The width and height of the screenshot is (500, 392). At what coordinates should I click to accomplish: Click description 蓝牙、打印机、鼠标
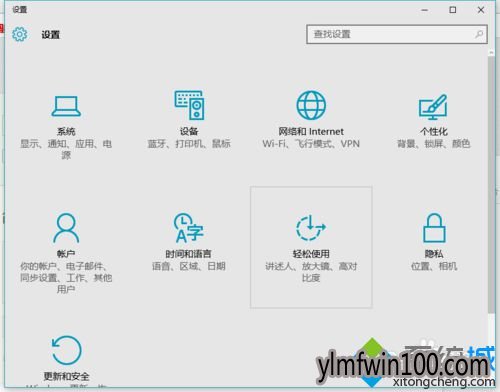pyautogui.click(x=189, y=144)
